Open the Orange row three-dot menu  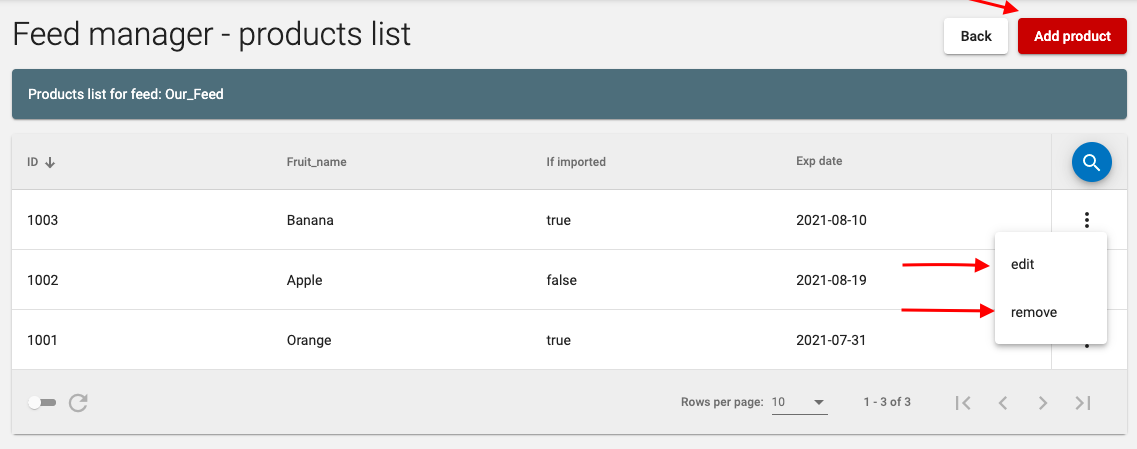pyautogui.click(x=1086, y=347)
